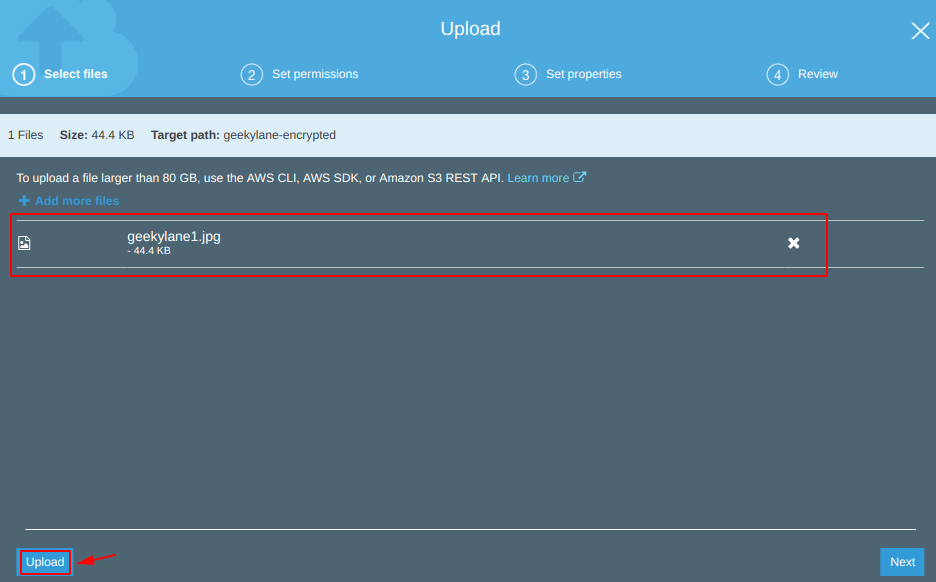Image resolution: width=936 pixels, height=582 pixels.
Task: Click the '- 44.4 KB' size under the file name
Action: click(x=149, y=251)
